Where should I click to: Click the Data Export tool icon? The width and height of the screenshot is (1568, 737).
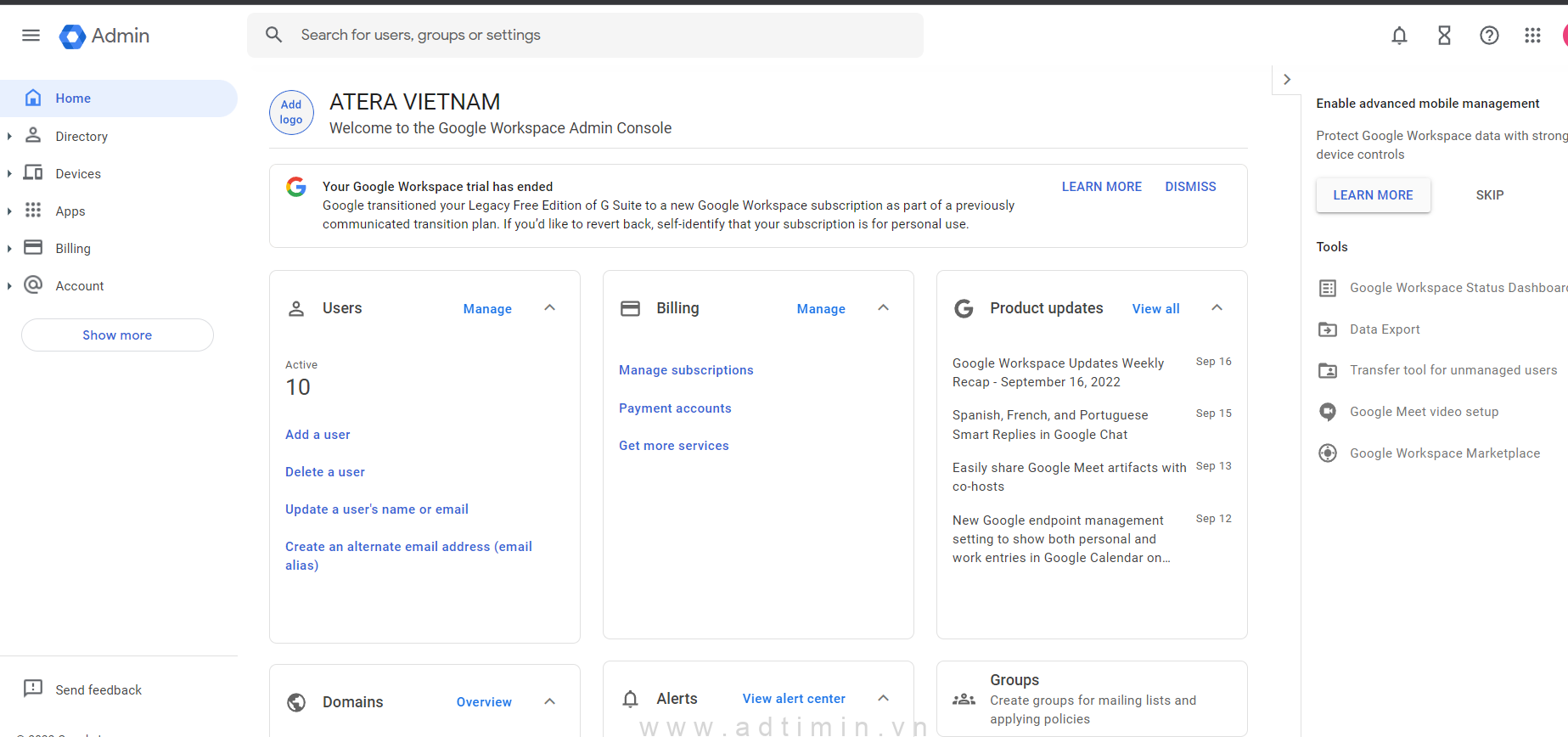click(1328, 329)
